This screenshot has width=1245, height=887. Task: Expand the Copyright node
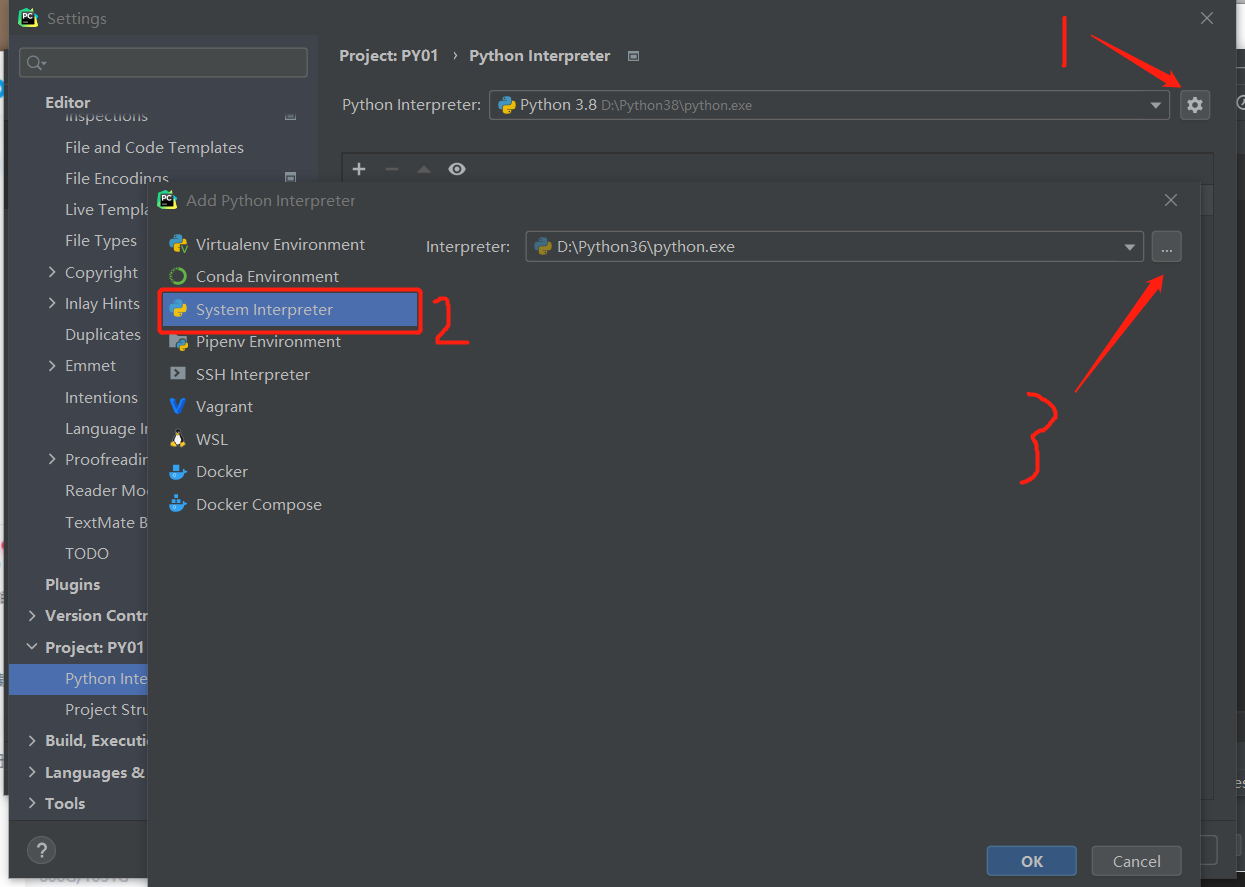pos(52,272)
